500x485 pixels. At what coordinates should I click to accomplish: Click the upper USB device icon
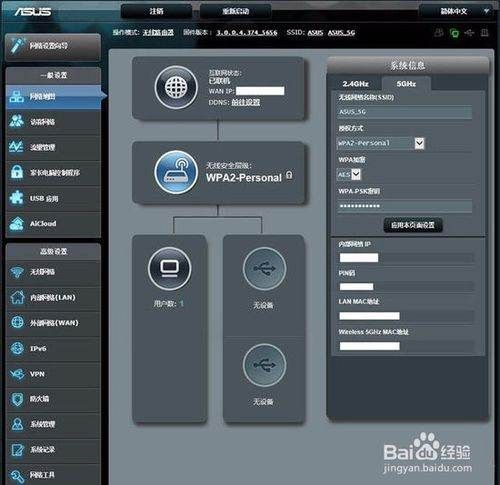[x=264, y=269]
